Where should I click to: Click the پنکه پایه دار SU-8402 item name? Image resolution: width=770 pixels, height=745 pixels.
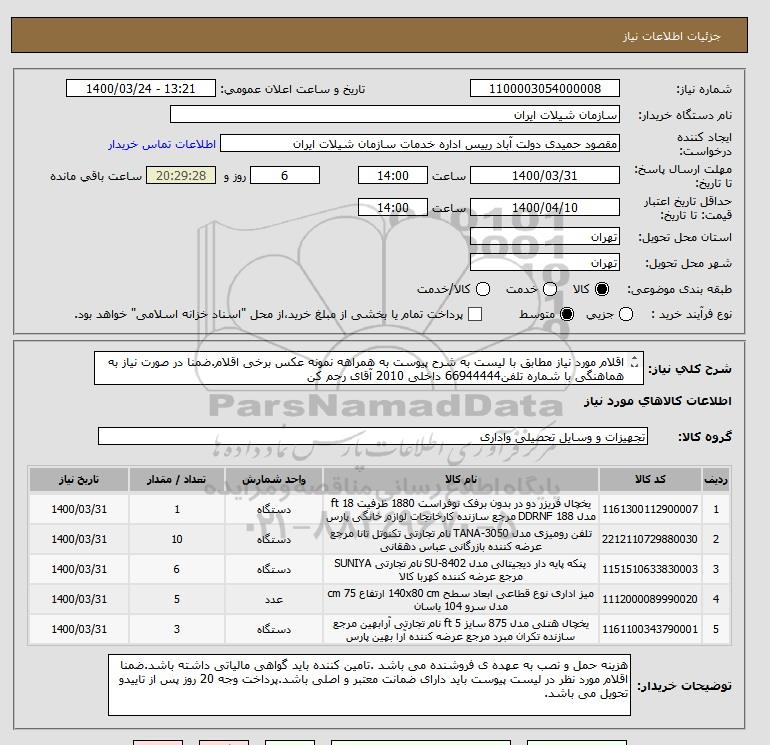pyautogui.click(x=461, y=570)
